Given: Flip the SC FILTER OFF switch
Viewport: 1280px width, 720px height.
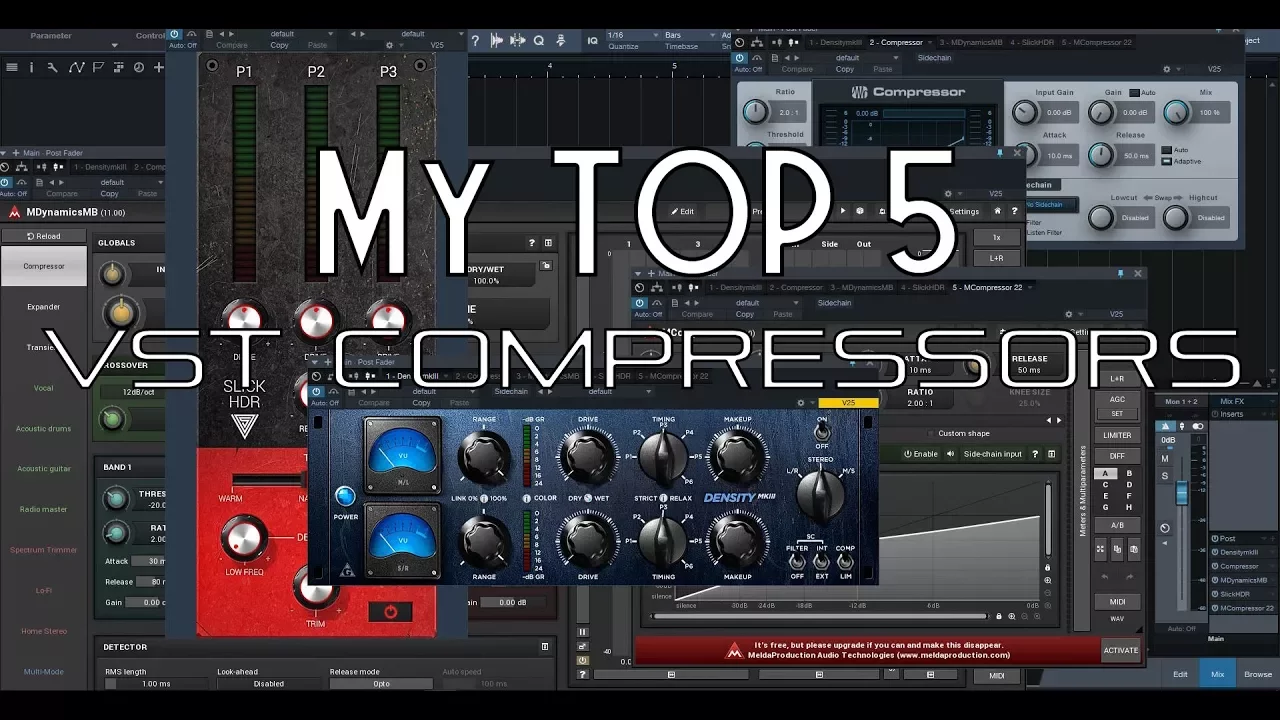Looking at the screenshot, I should (x=797, y=562).
